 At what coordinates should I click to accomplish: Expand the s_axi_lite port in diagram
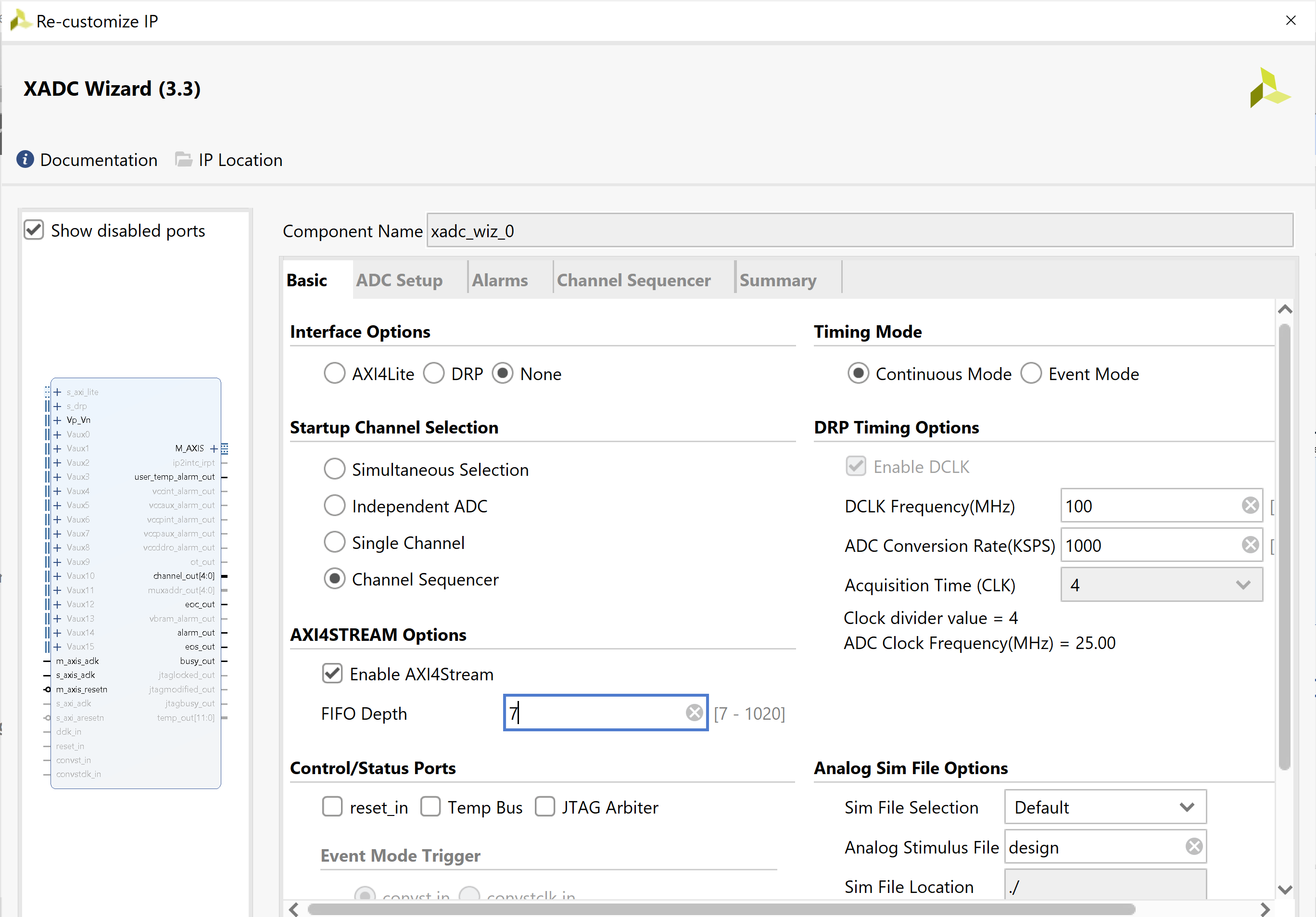(57, 392)
